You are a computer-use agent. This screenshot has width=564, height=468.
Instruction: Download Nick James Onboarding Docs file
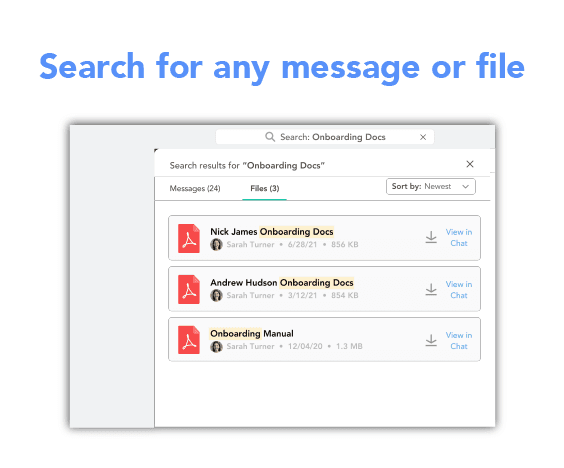(431, 237)
